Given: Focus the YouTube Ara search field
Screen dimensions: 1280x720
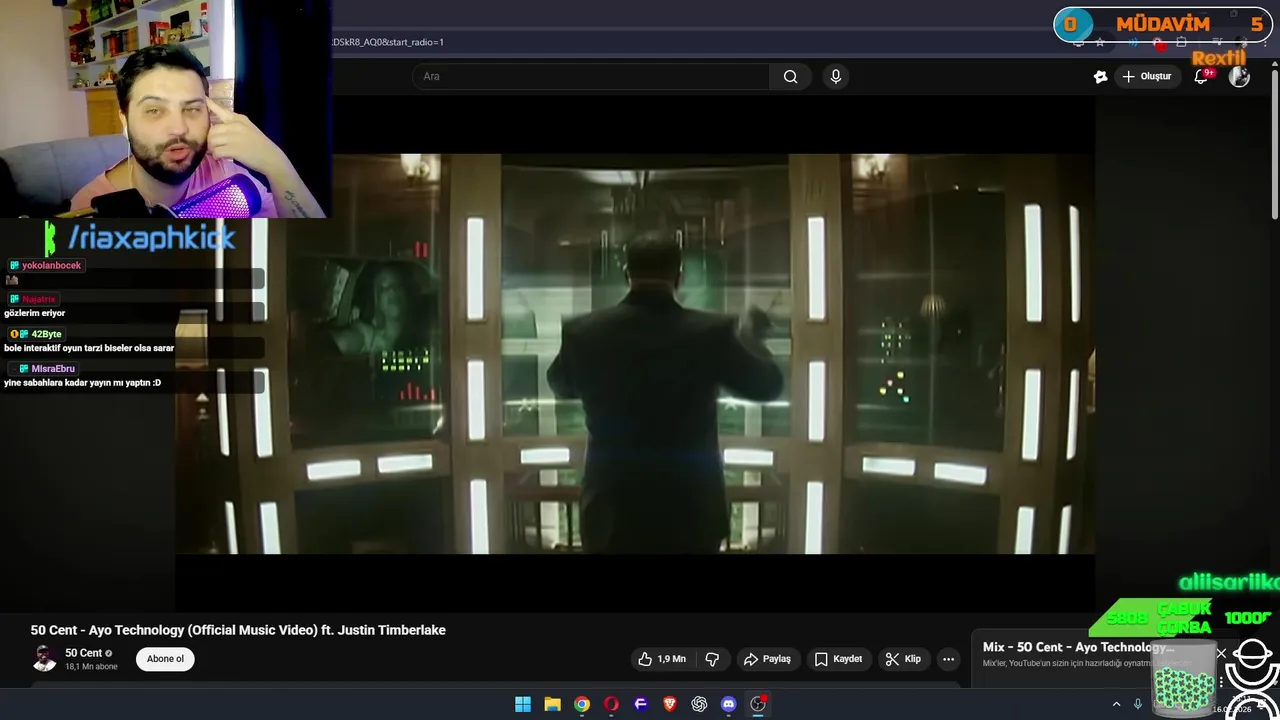Looking at the screenshot, I should 591,76.
